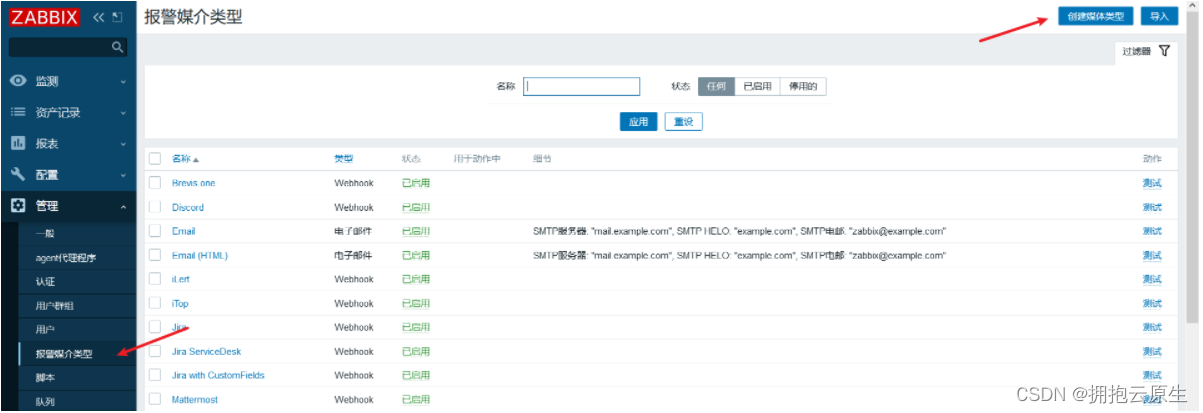Focus the sidebar search box

point(68,46)
